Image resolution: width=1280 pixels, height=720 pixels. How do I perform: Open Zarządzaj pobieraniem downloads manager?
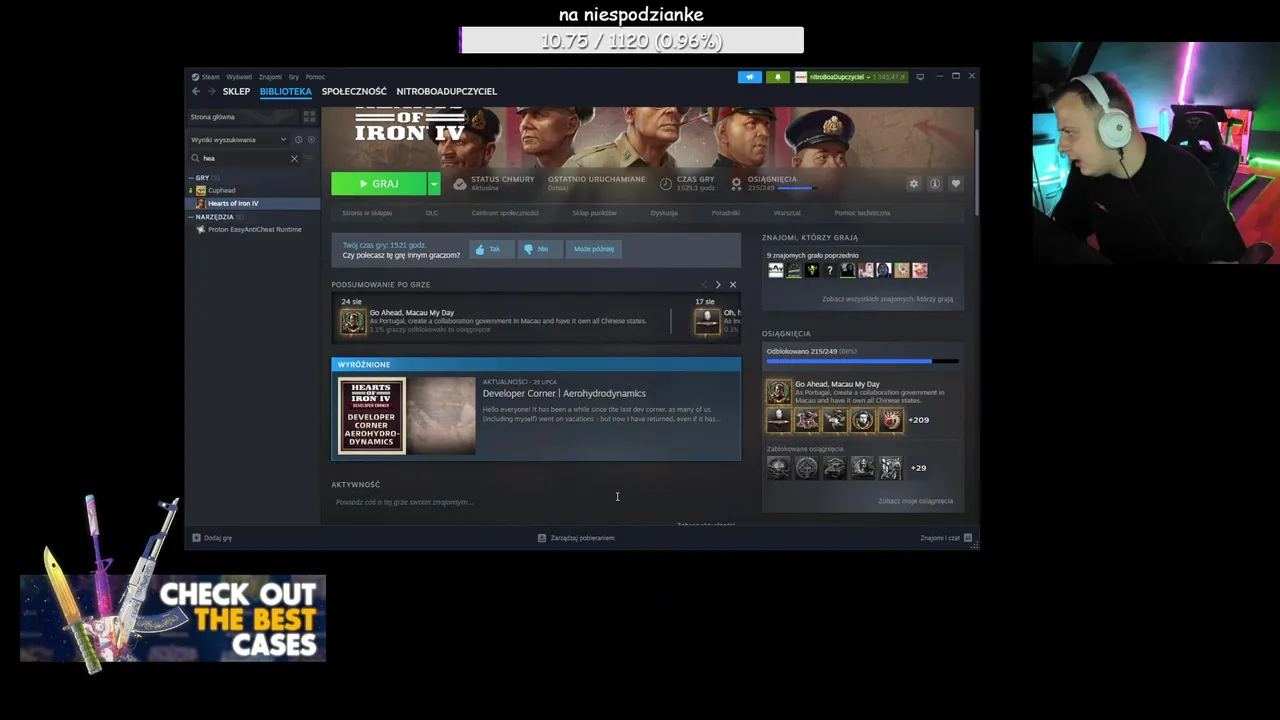[x=576, y=538]
